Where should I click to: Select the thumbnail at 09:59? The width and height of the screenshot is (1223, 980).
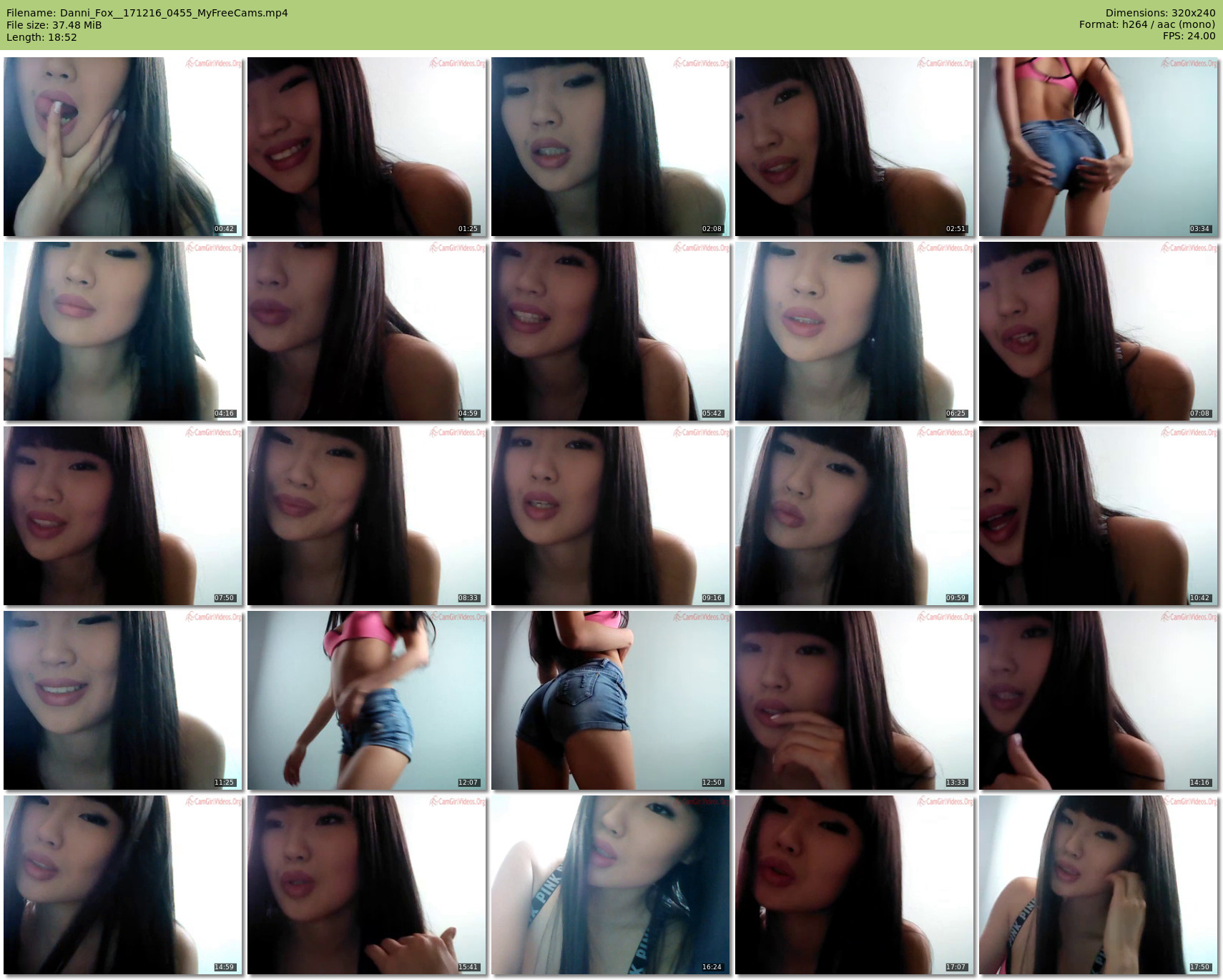855,516
